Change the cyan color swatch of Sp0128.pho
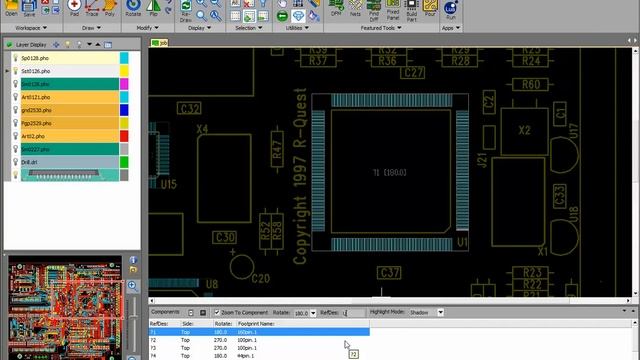Viewport: 640px width, 360px height. coord(124,58)
